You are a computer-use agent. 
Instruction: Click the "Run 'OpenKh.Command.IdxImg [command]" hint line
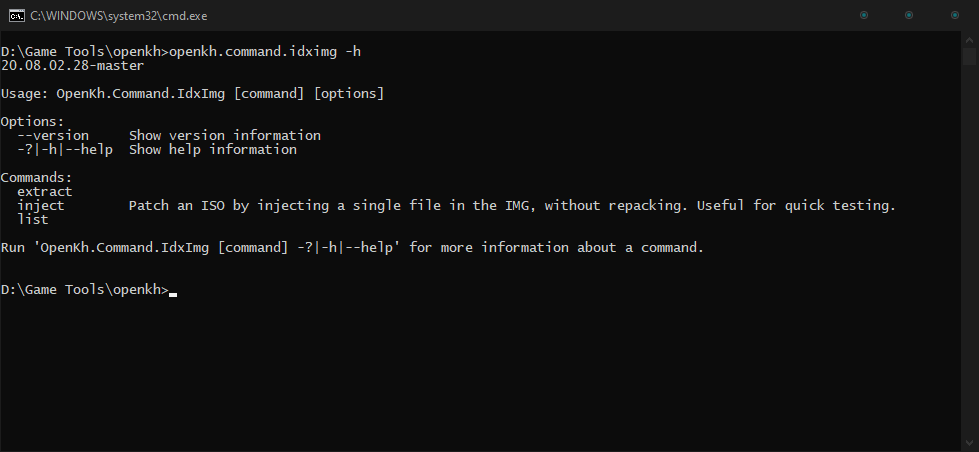pyautogui.click(x=352, y=247)
